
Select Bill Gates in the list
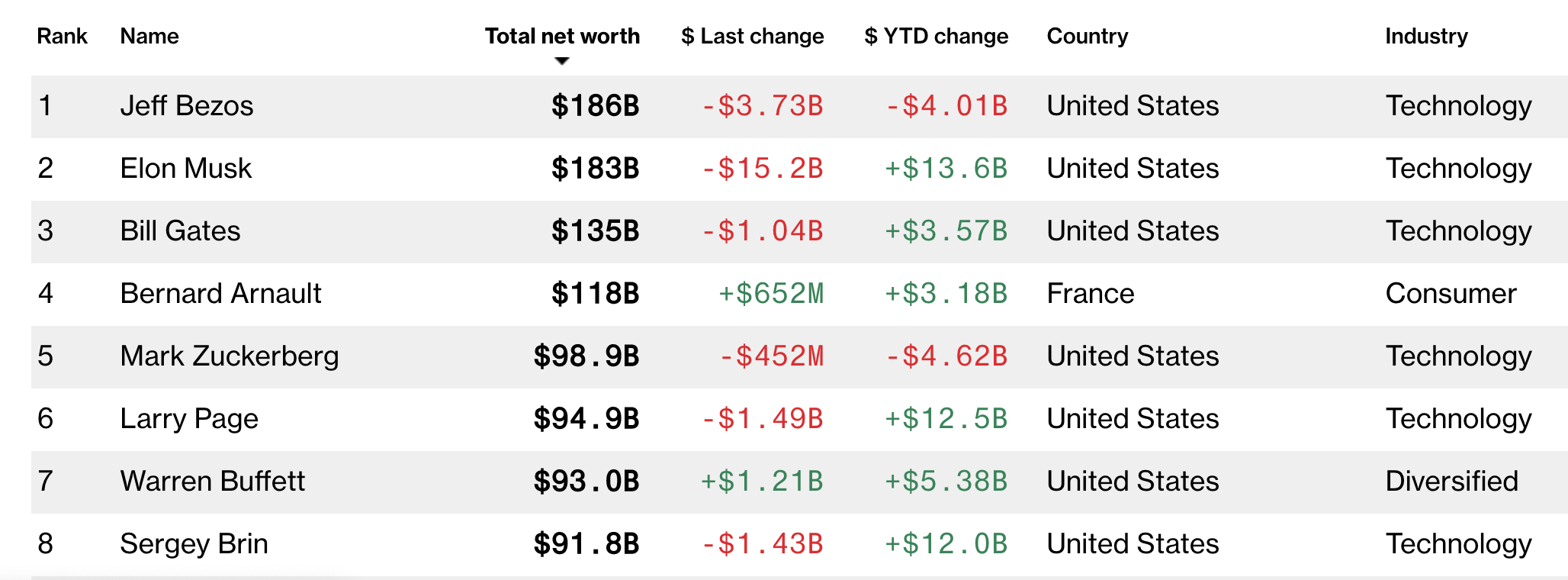click(x=180, y=231)
